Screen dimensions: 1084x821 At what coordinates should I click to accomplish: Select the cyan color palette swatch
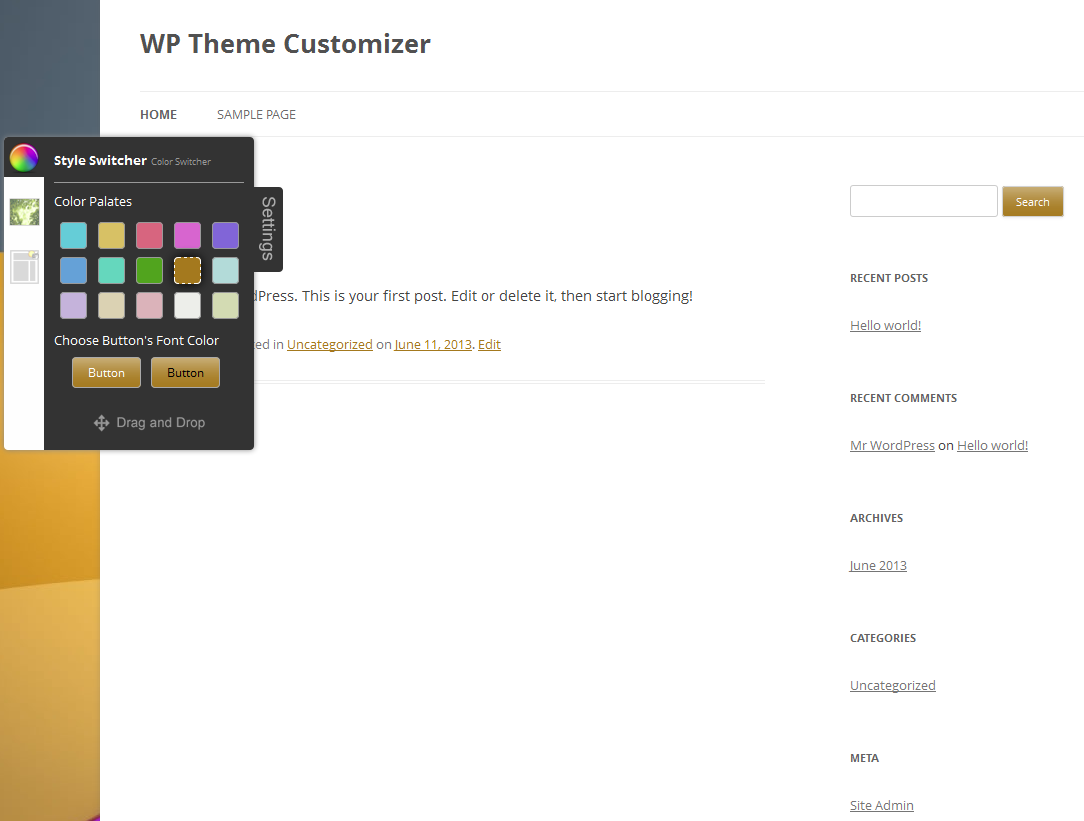[x=73, y=236]
